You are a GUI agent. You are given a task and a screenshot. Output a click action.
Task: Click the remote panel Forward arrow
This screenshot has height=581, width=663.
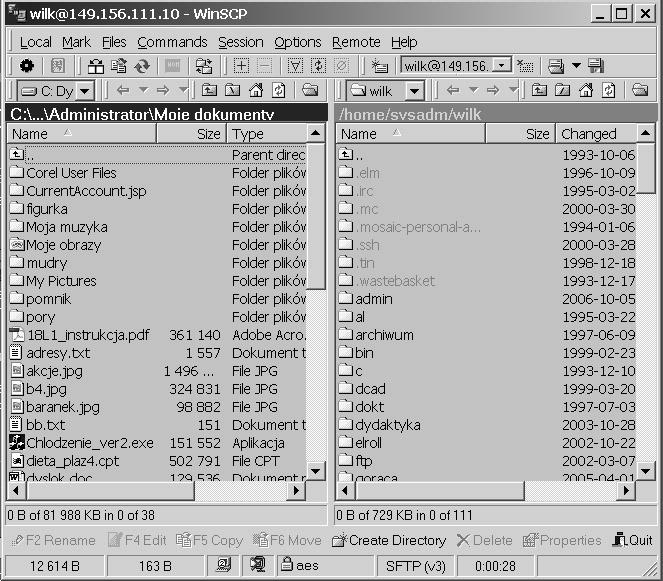tap(493, 90)
